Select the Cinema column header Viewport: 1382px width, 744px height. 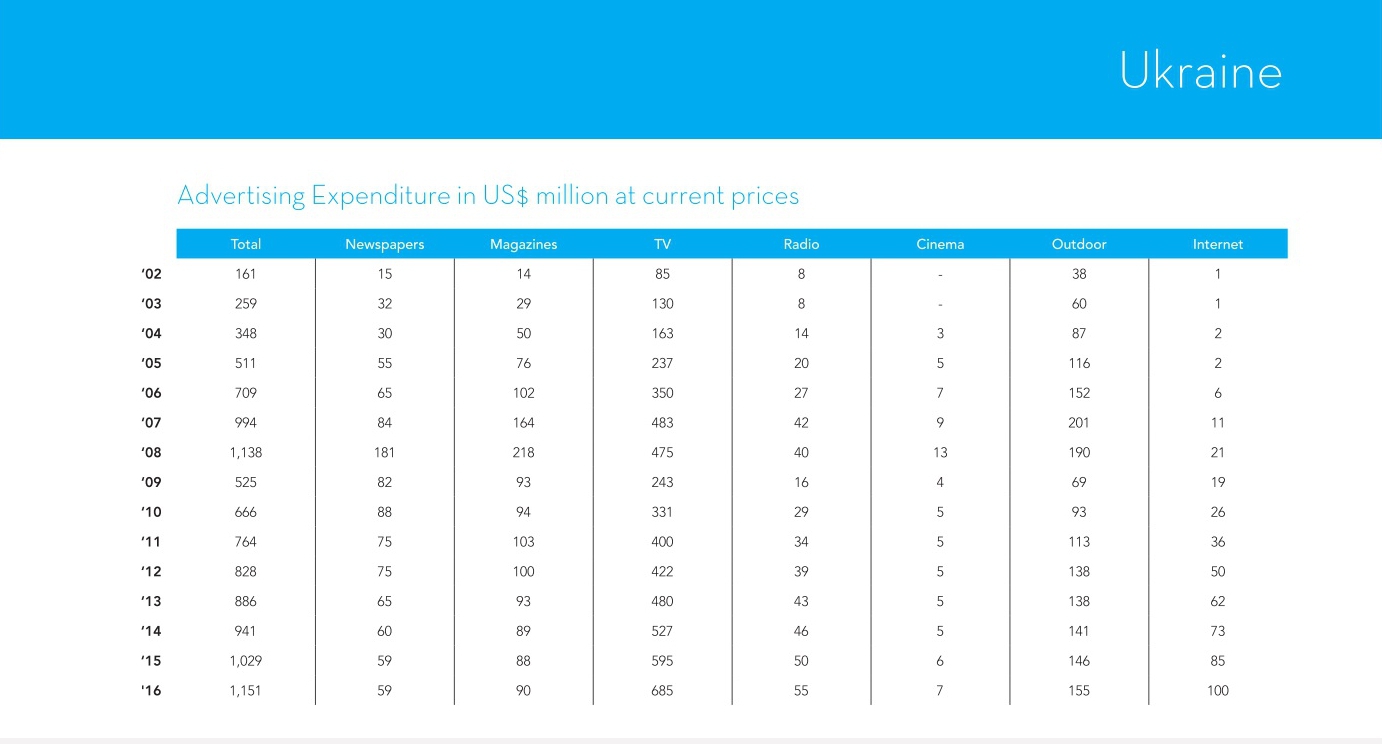pos(940,244)
